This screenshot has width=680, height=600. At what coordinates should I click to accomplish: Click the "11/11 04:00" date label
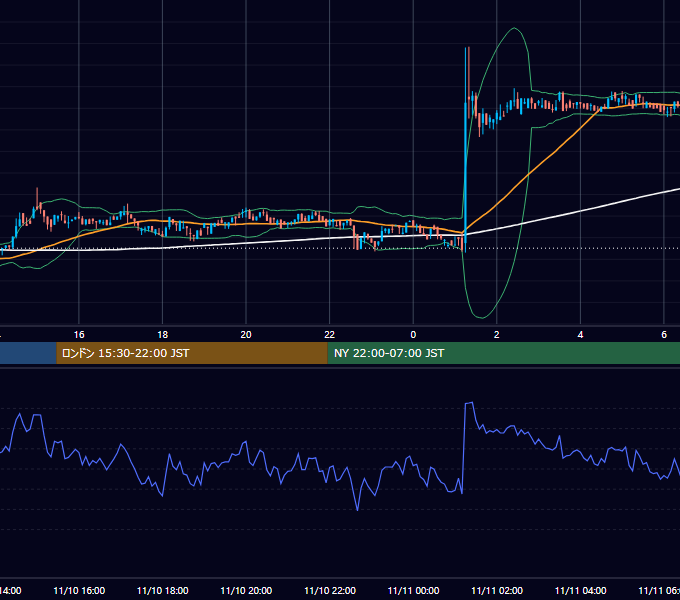click(x=580, y=590)
